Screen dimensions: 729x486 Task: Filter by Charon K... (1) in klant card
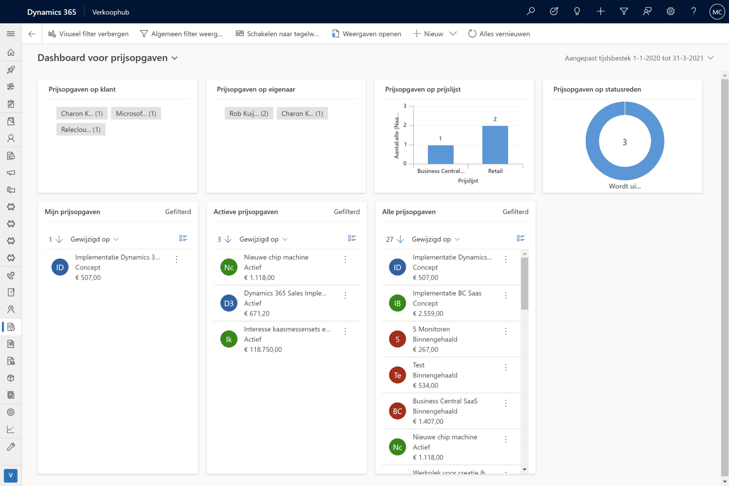point(82,113)
